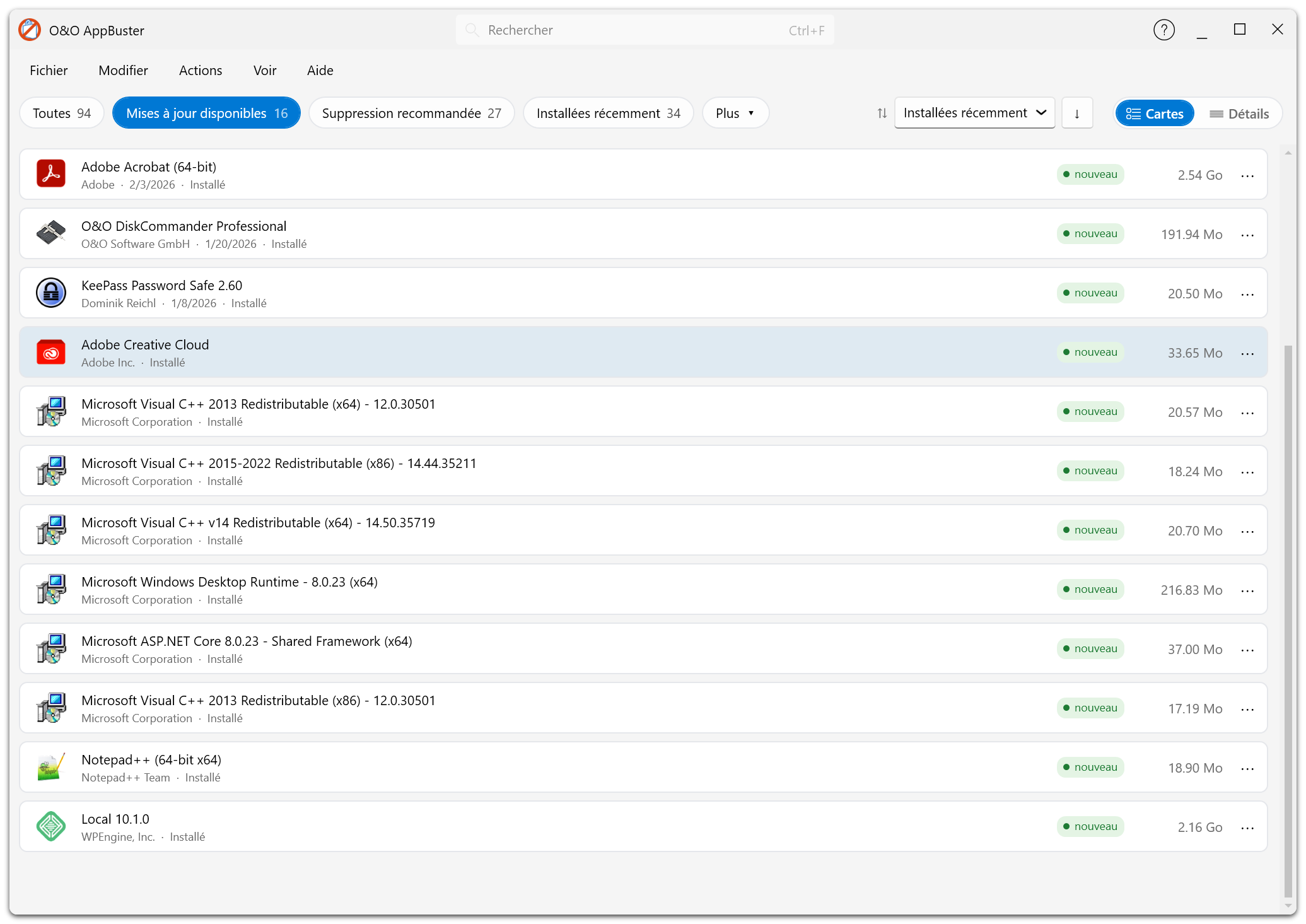Switch to Cartes view
1306x924 pixels.
point(1154,114)
